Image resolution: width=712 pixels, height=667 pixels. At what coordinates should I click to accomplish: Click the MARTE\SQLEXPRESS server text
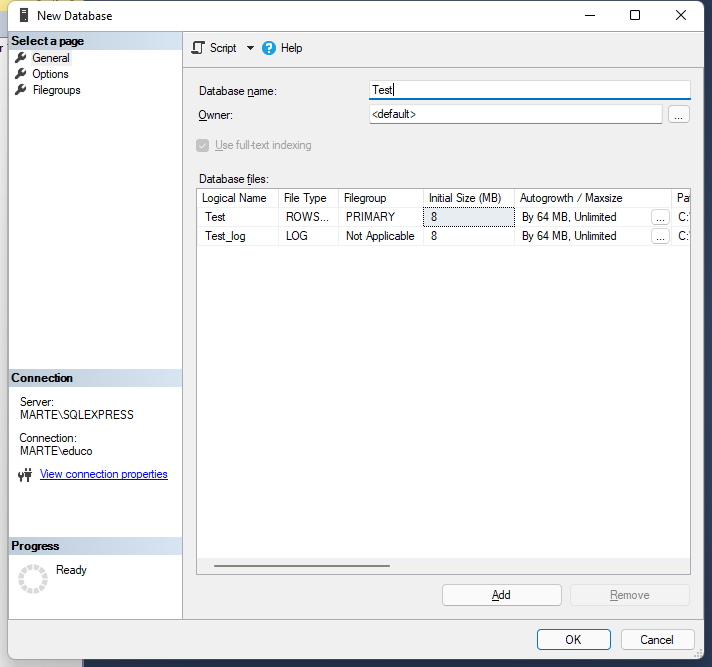point(77,415)
